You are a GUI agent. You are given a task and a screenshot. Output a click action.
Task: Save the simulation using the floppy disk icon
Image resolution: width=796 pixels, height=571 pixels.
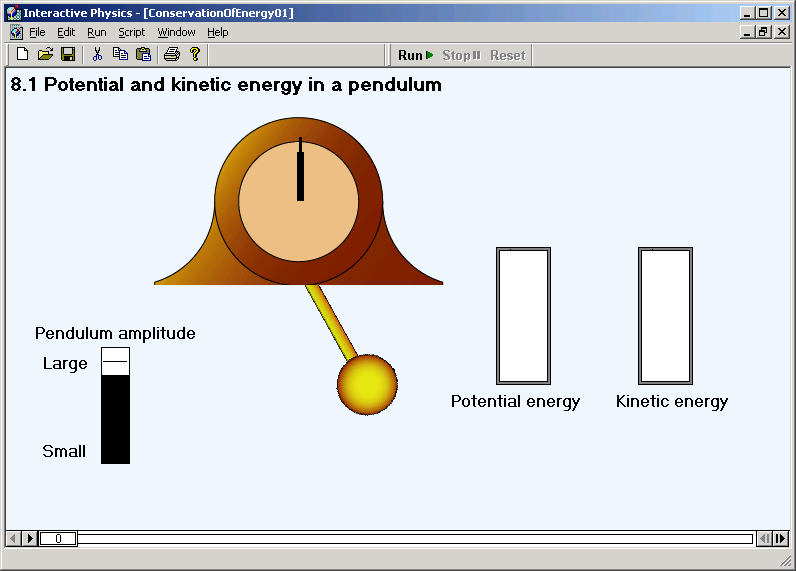(x=68, y=54)
